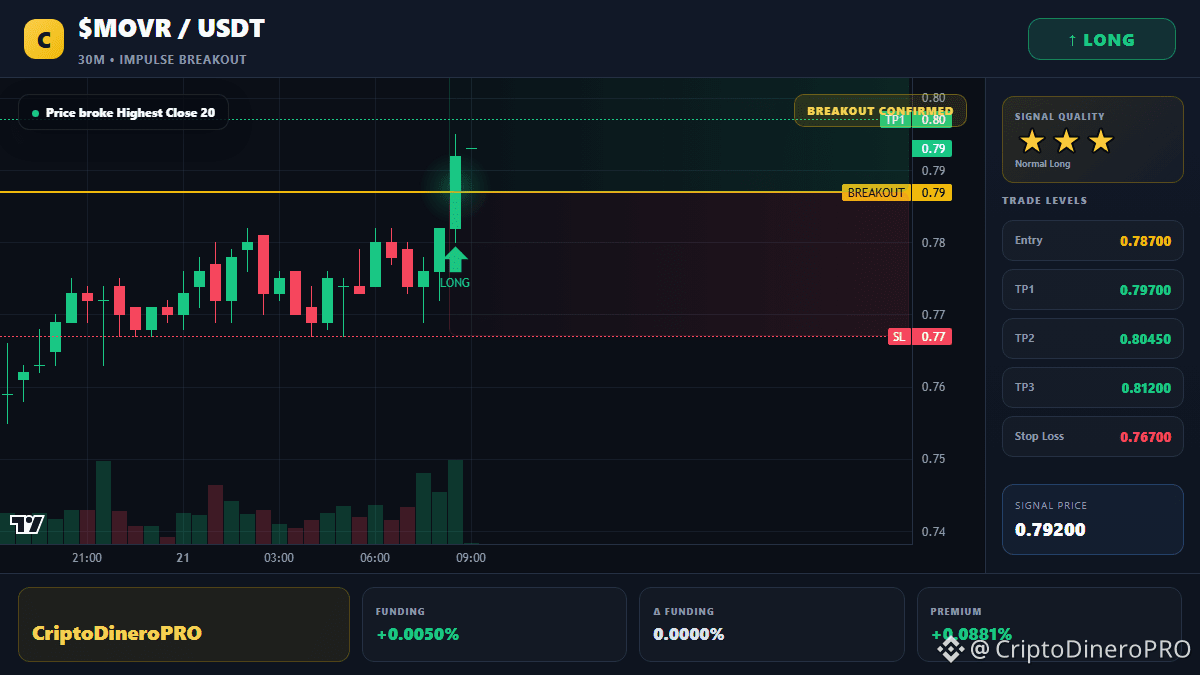Click the 06:00 time axis label
The width and height of the screenshot is (1200, 675).
click(375, 558)
